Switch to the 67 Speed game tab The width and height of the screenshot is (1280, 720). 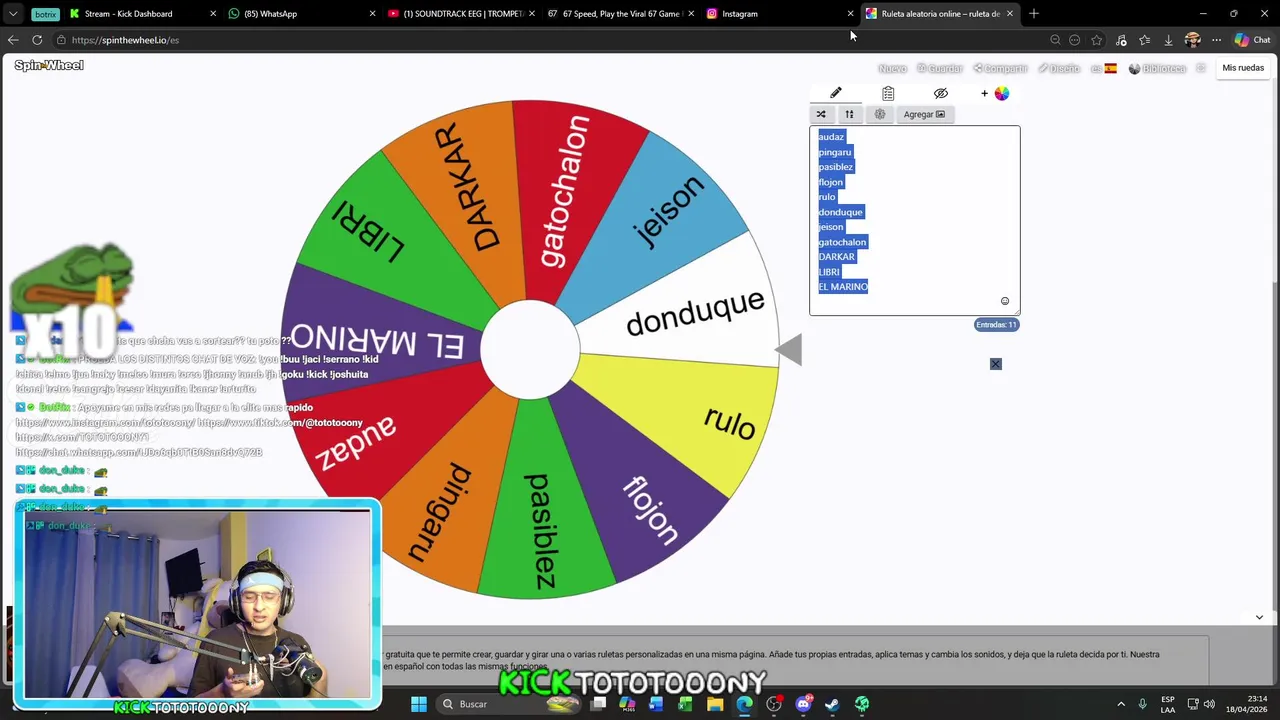point(620,14)
